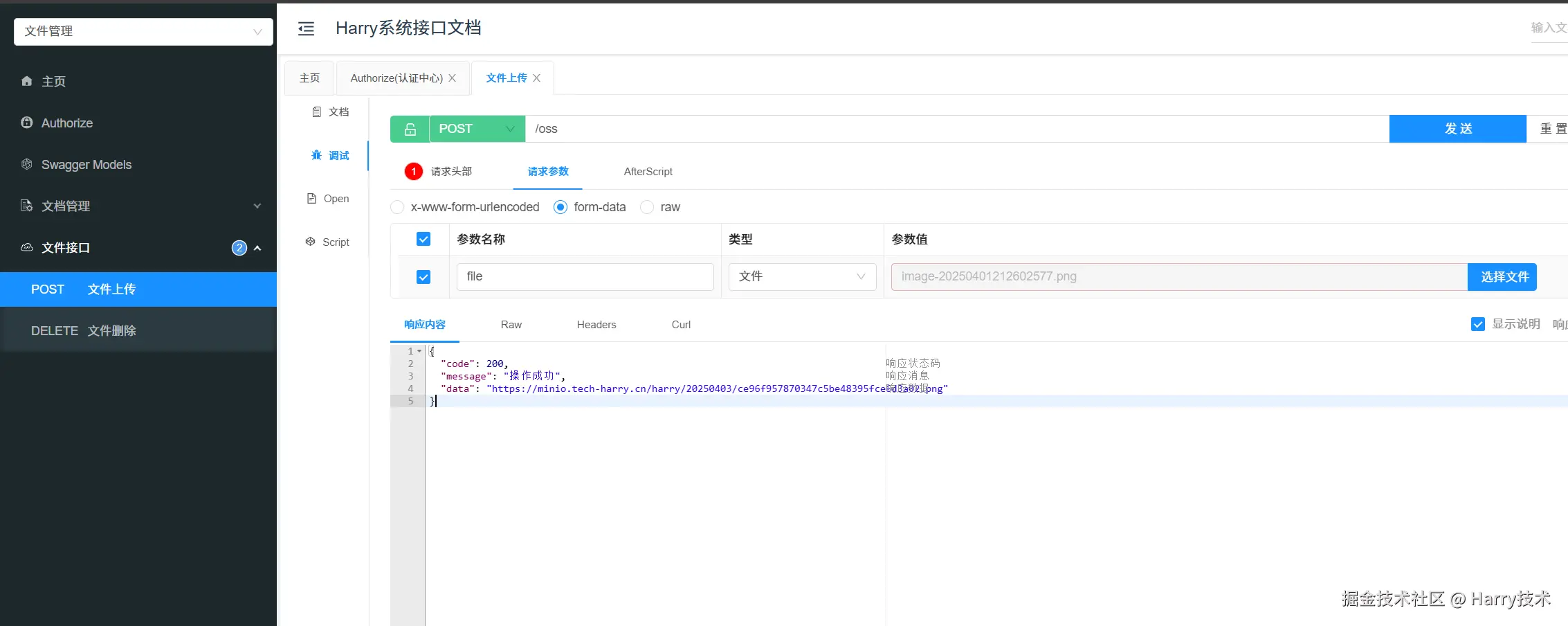Show the 响应内容 response tab
The height and width of the screenshot is (626, 1568).
point(425,325)
